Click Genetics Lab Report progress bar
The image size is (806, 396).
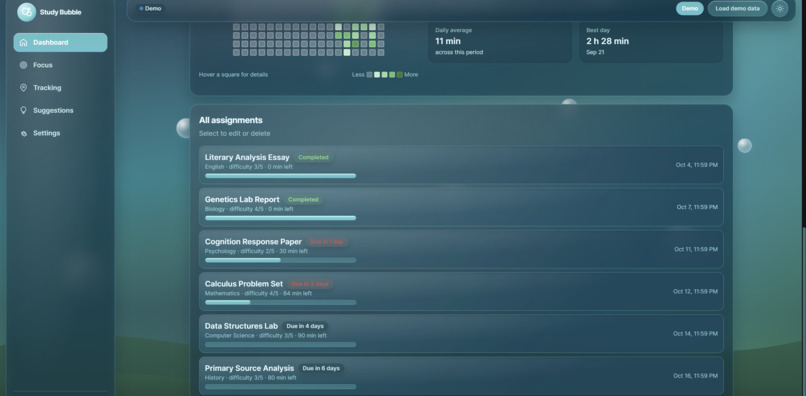click(281, 218)
